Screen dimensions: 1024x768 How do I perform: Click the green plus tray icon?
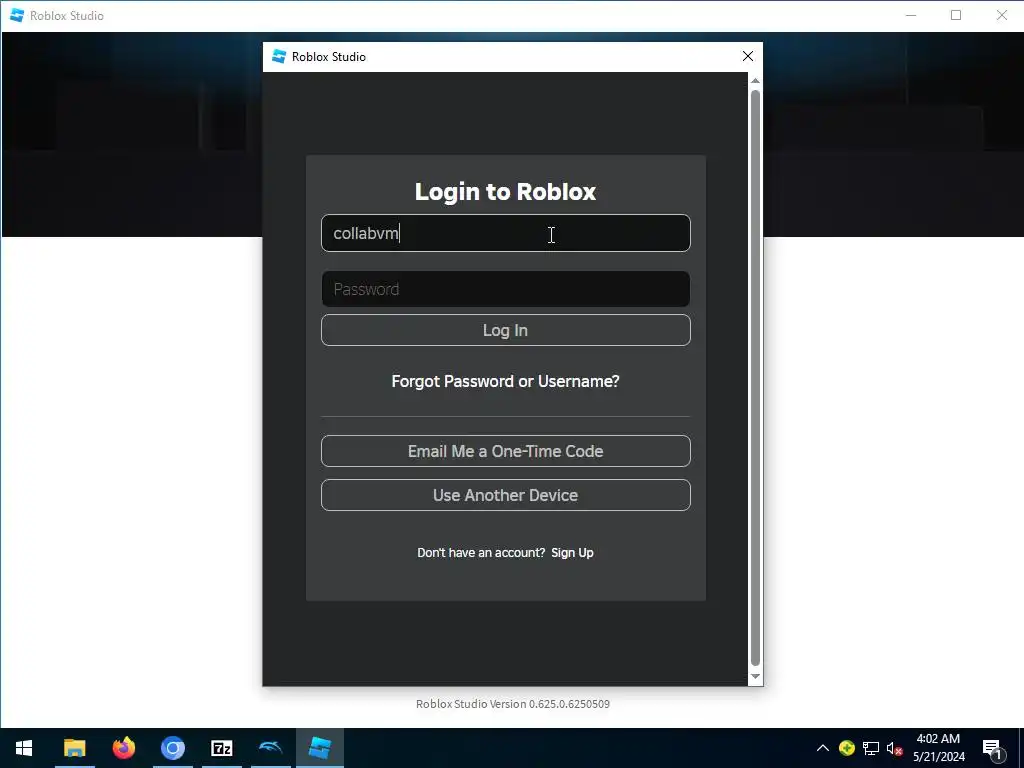[x=847, y=748]
